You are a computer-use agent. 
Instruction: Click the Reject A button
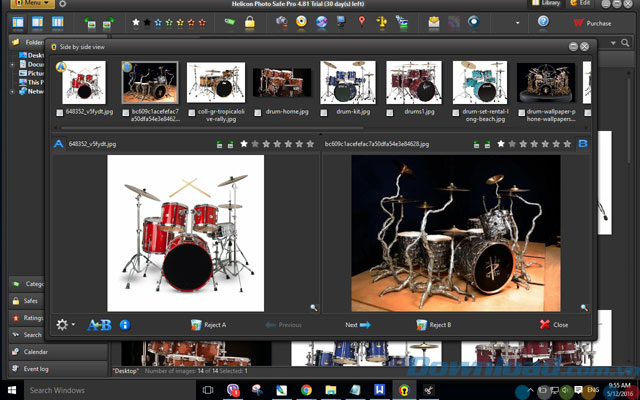209,325
